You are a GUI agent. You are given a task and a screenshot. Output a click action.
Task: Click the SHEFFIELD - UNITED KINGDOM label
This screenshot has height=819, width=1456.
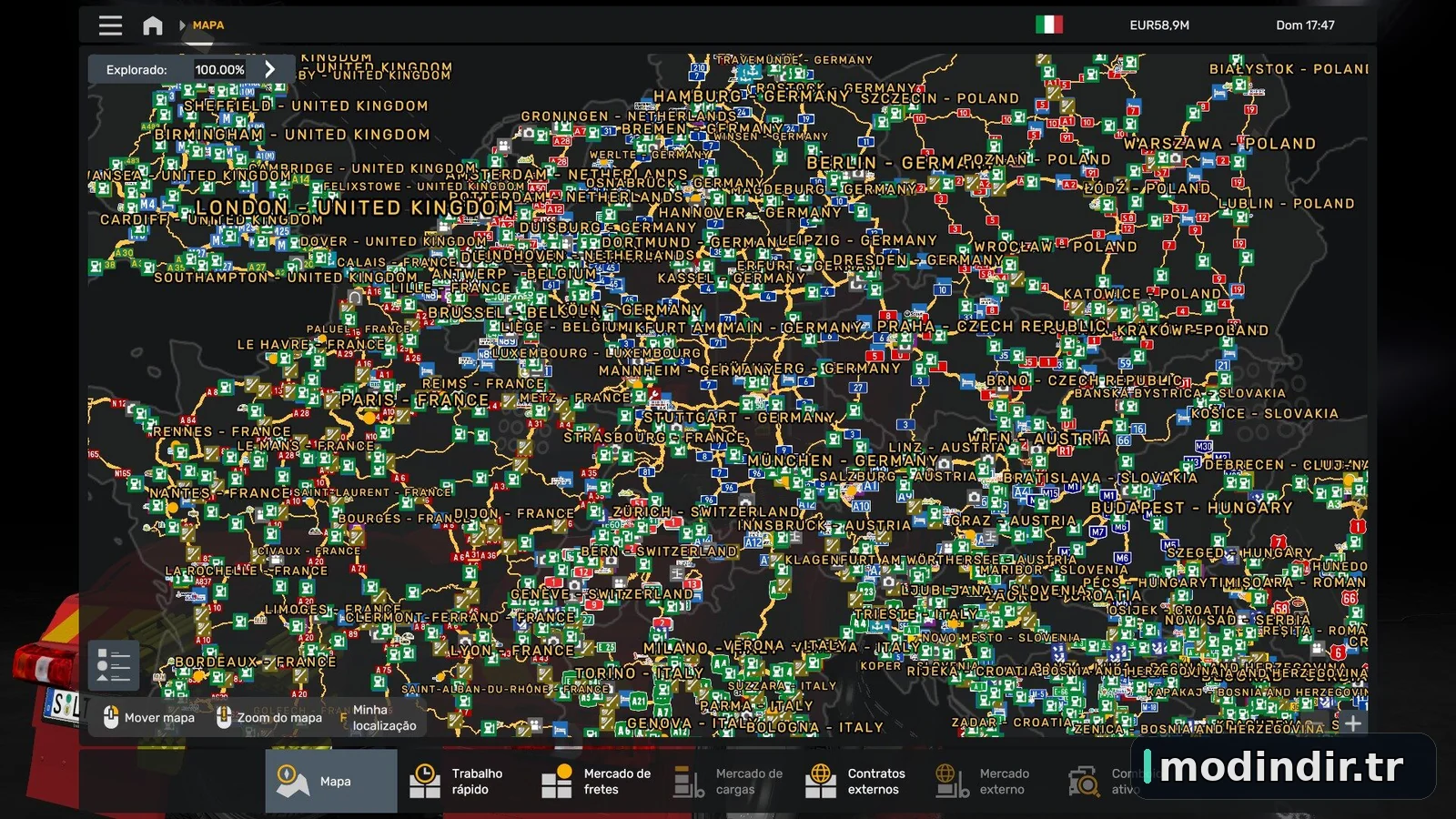(306, 106)
